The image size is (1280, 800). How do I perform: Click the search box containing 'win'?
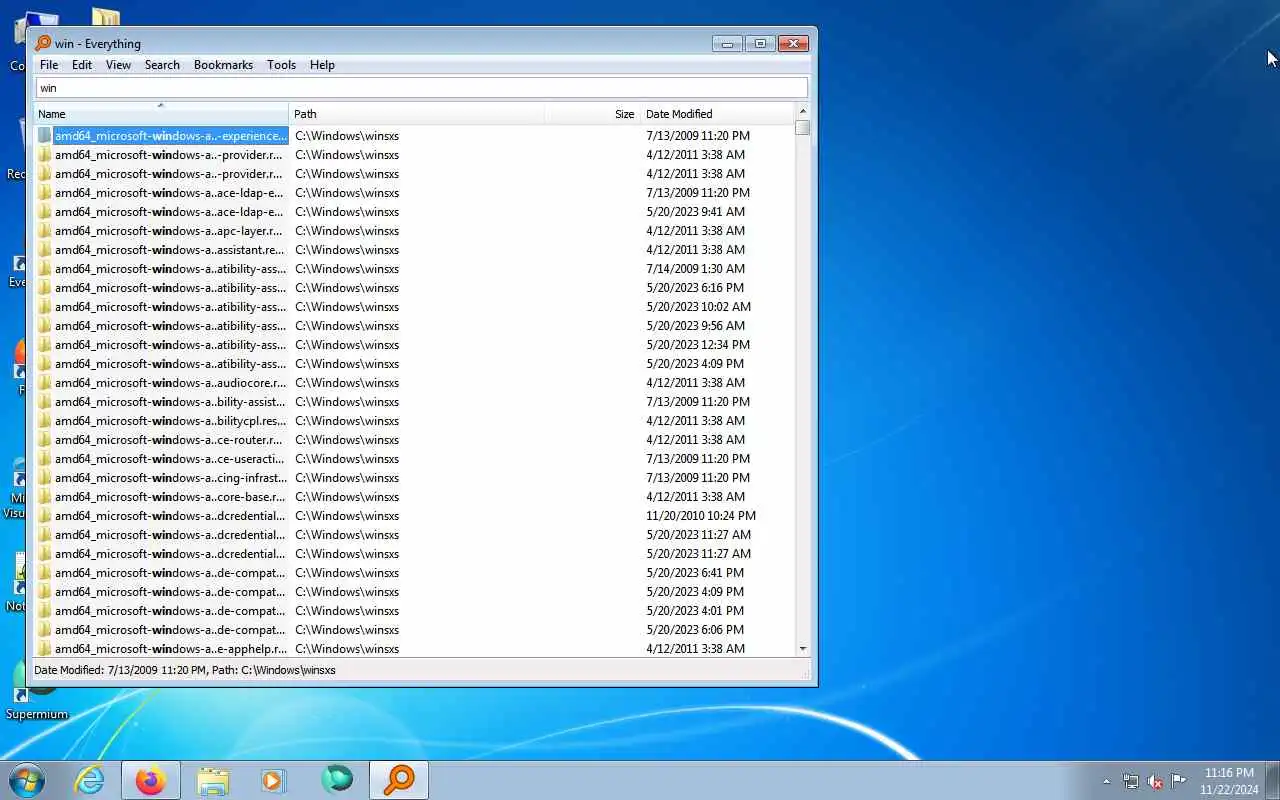click(421, 87)
